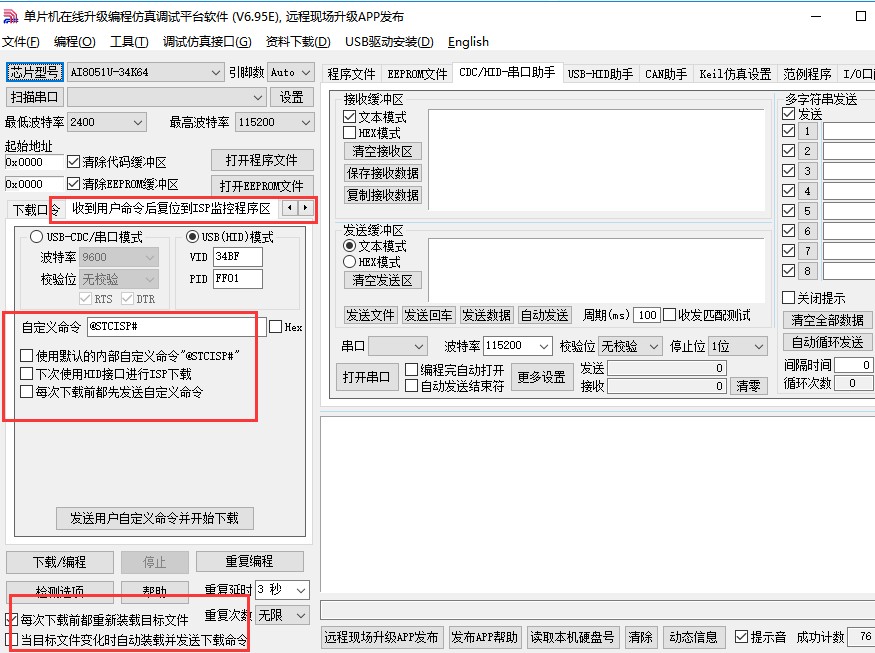Open the 最高波特率 115200 dropdown

(x=306, y=122)
